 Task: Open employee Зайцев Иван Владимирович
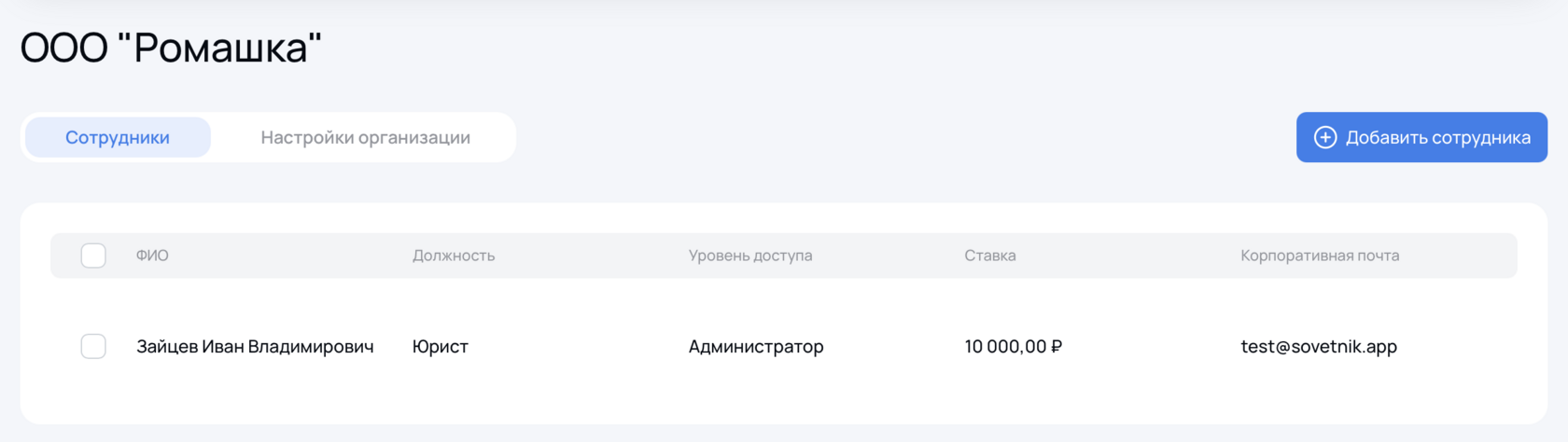click(255, 347)
